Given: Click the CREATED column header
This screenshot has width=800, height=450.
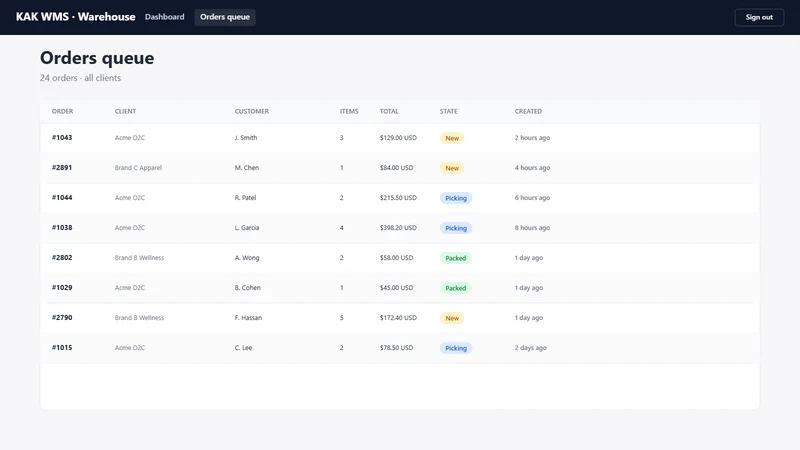Looking at the screenshot, I should pos(528,111).
